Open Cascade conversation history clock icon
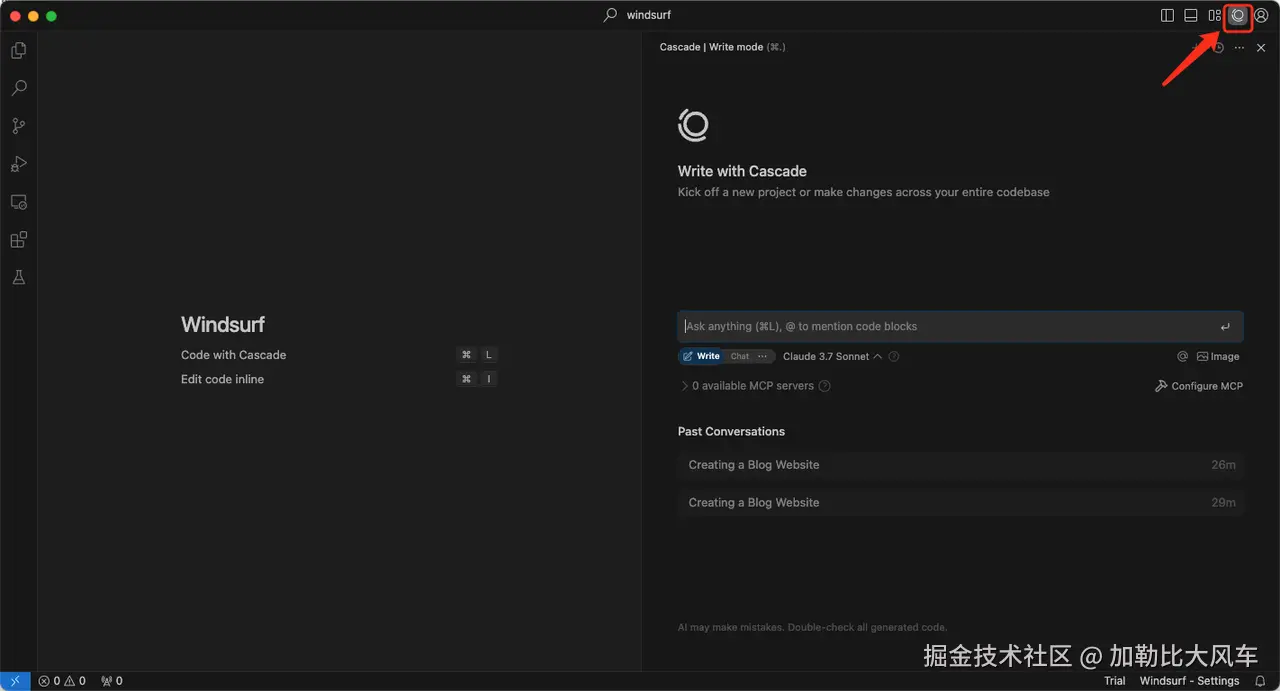This screenshot has width=1280, height=691. point(1218,47)
